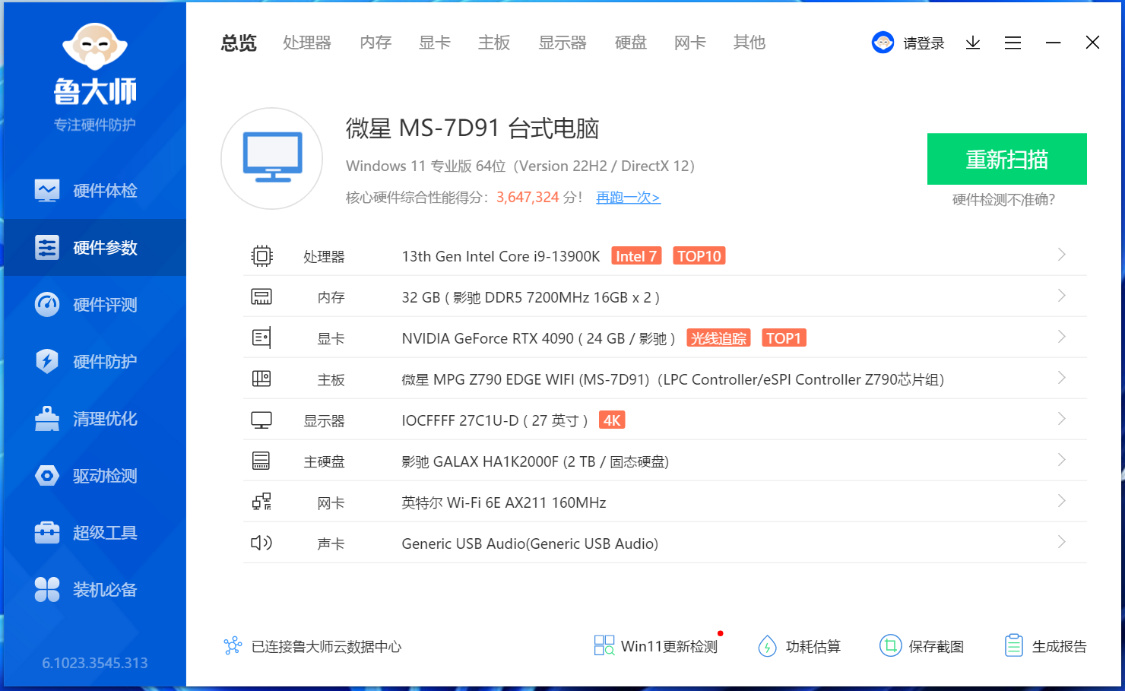Switch to the 其他 tab
This screenshot has height=691, width=1125.
tap(750, 43)
